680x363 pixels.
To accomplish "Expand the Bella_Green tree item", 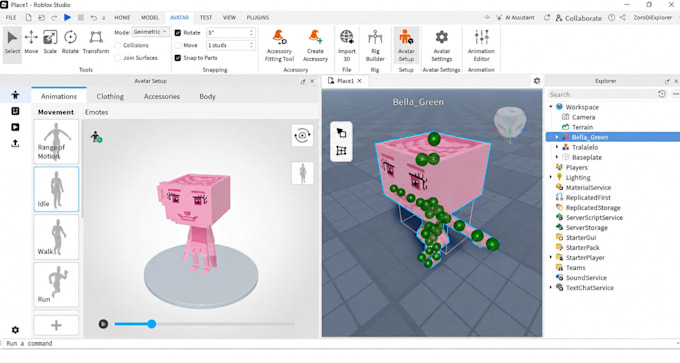I will 557,137.
